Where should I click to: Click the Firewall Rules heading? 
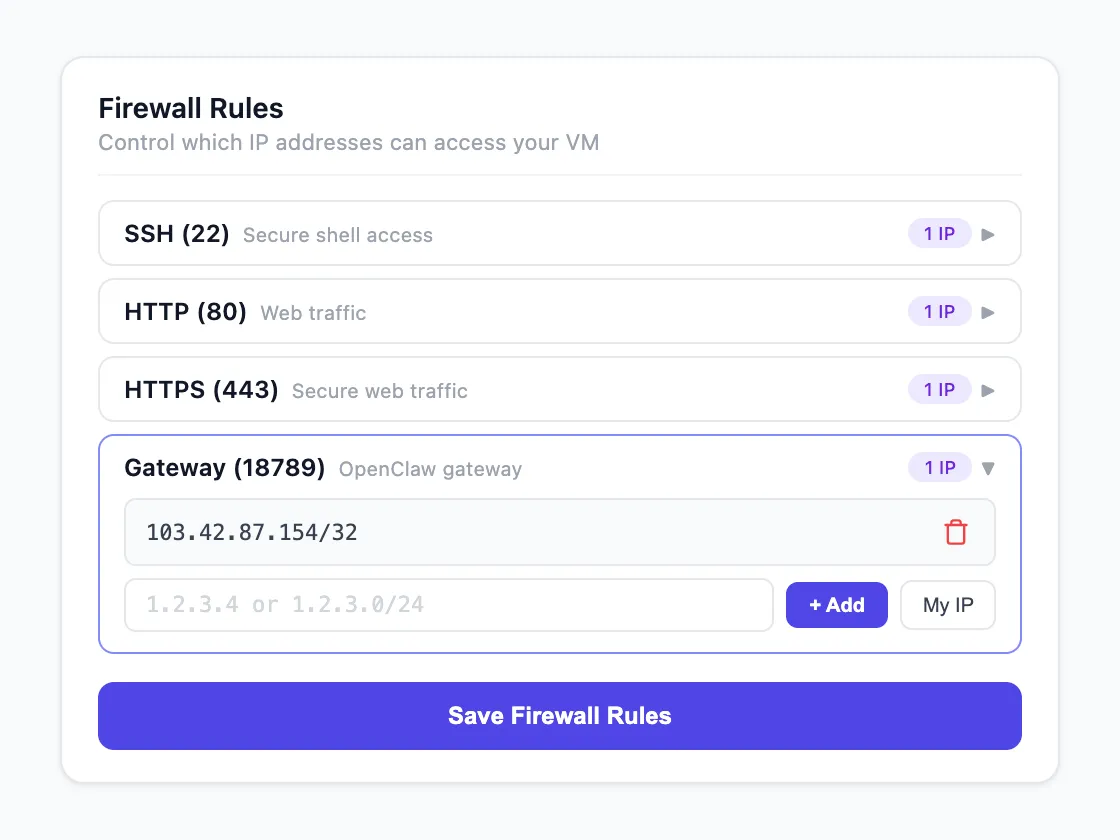tap(191, 108)
